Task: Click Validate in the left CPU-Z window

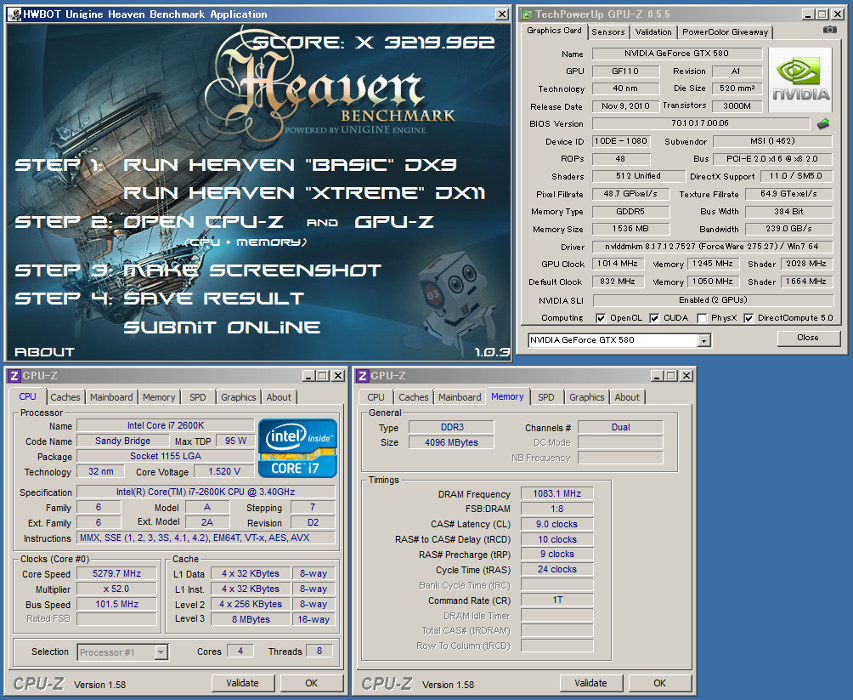Action: [x=243, y=683]
